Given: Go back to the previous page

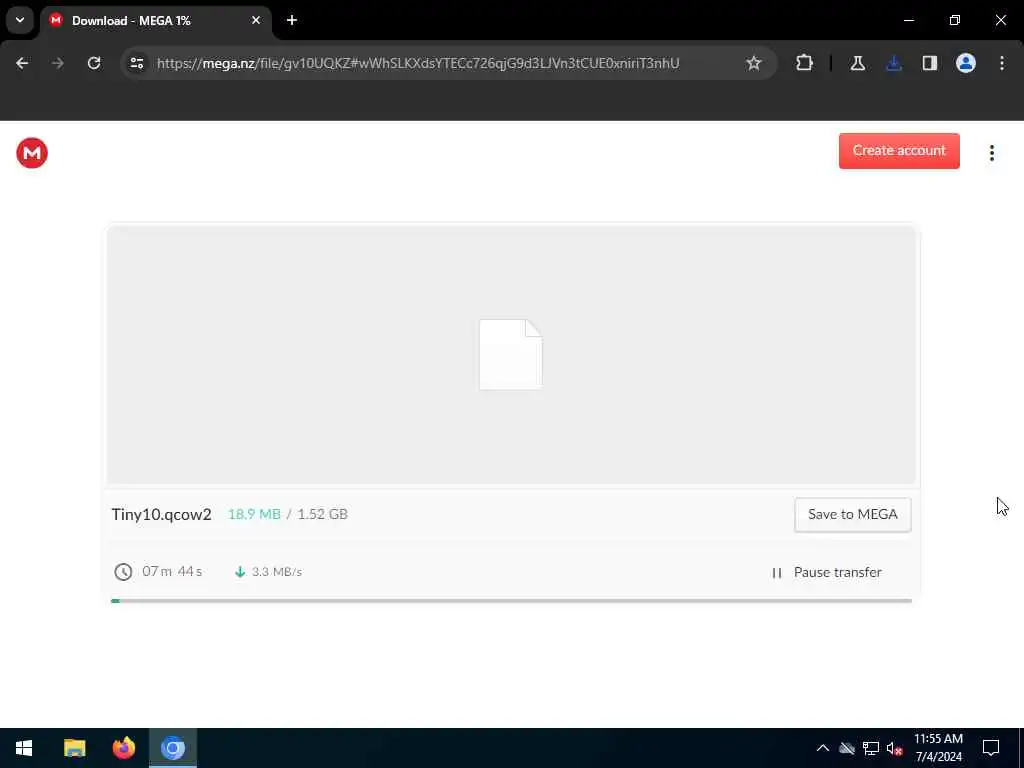Looking at the screenshot, I should [22, 63].
